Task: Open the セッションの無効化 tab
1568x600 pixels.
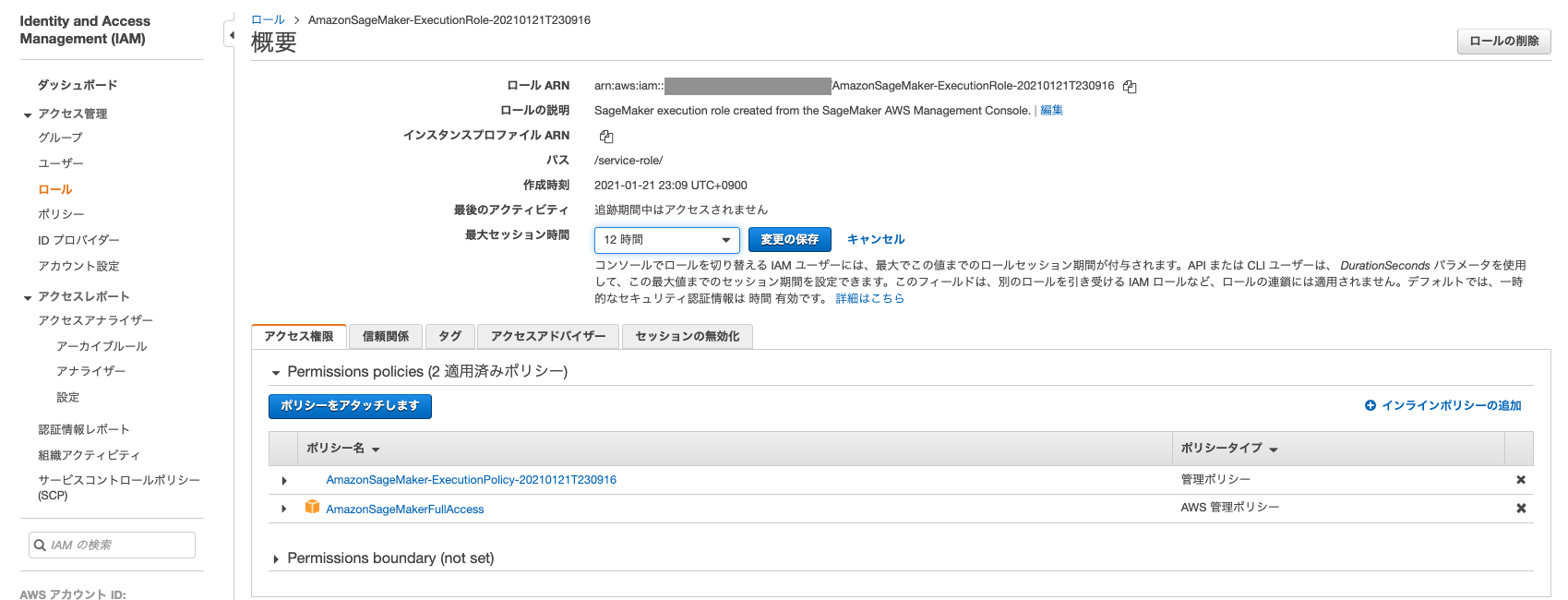Action: tap(688, 337)
